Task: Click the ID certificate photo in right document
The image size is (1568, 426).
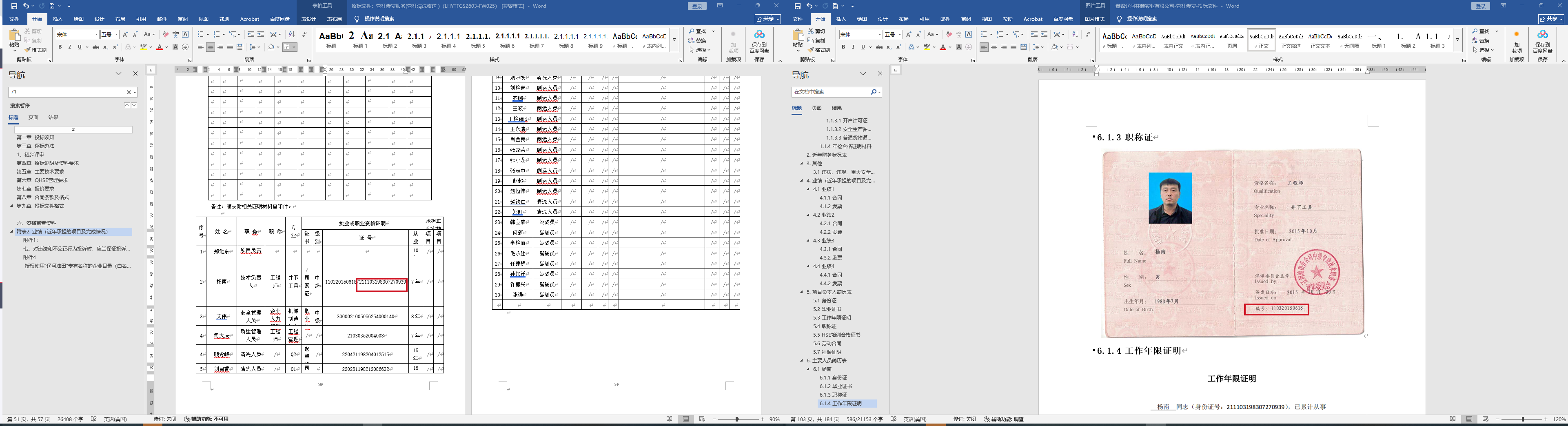Action: point(1170,198)
